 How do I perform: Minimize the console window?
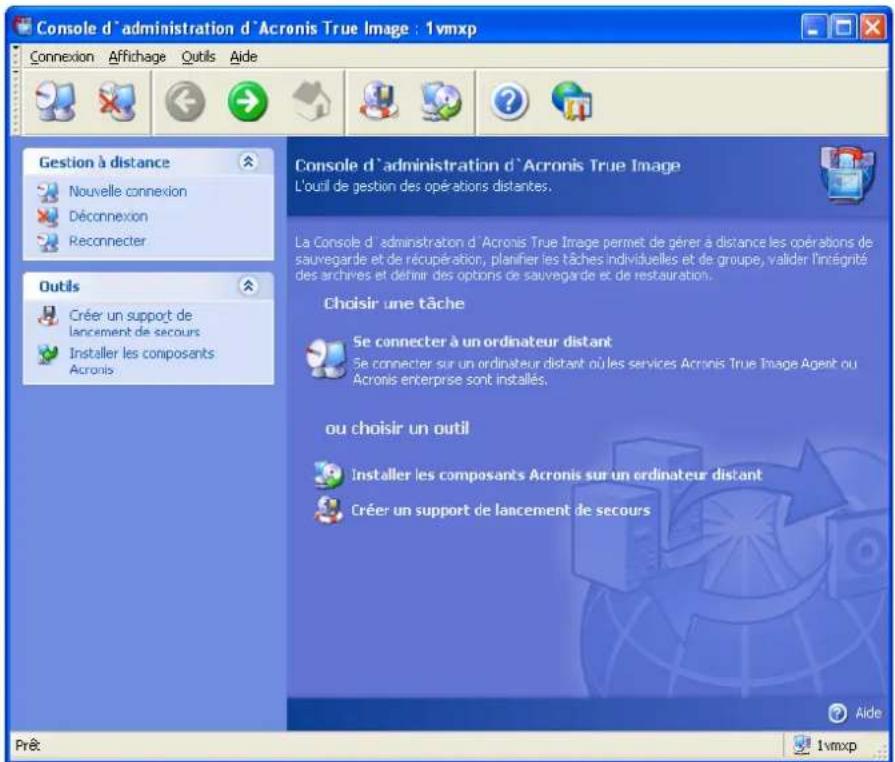[814, 27]
